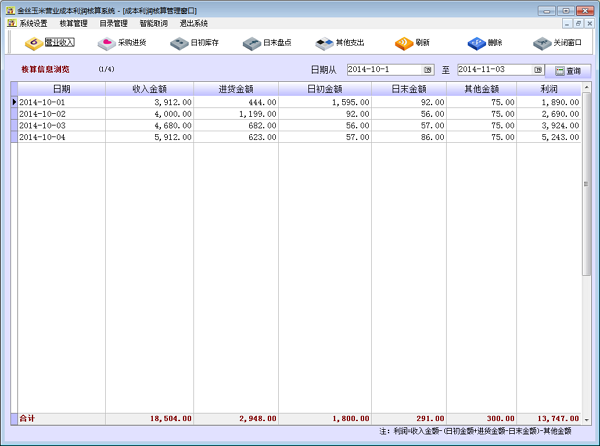Click the table's vertical scrollbar down arrow
This screenshot has width=600, height=446.
click(586, 420)
